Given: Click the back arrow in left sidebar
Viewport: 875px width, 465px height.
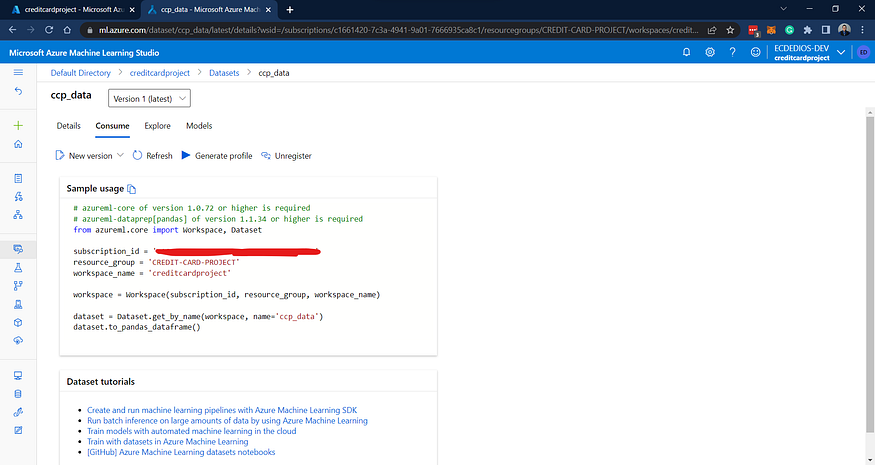Looking at the screenshot, I should [x=18, y=91].
